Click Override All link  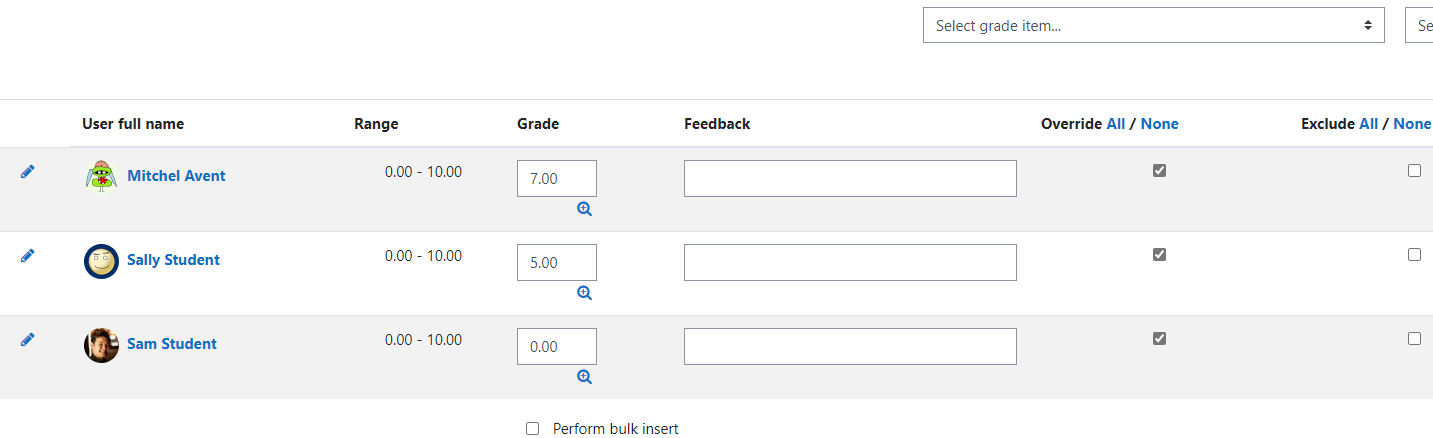[x=1116, y=124]
